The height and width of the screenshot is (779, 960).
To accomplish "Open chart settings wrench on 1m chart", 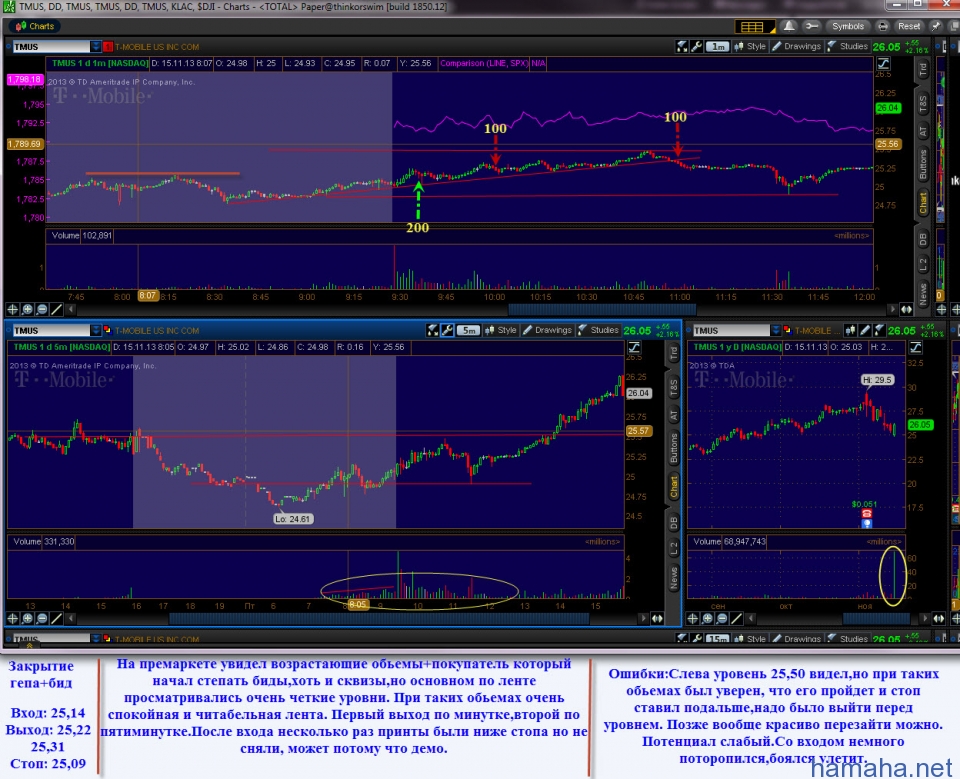I will [x=696, y=47].
